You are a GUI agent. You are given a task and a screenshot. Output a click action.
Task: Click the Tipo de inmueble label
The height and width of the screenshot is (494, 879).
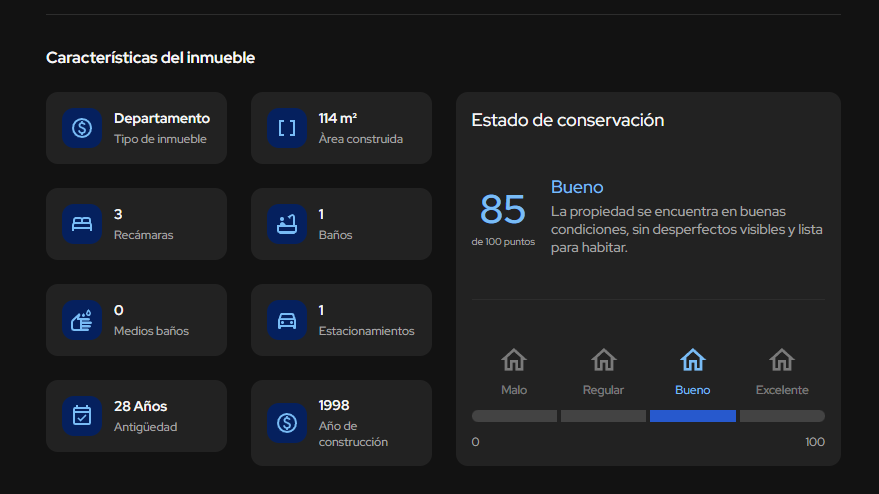[x=160, y=139]
